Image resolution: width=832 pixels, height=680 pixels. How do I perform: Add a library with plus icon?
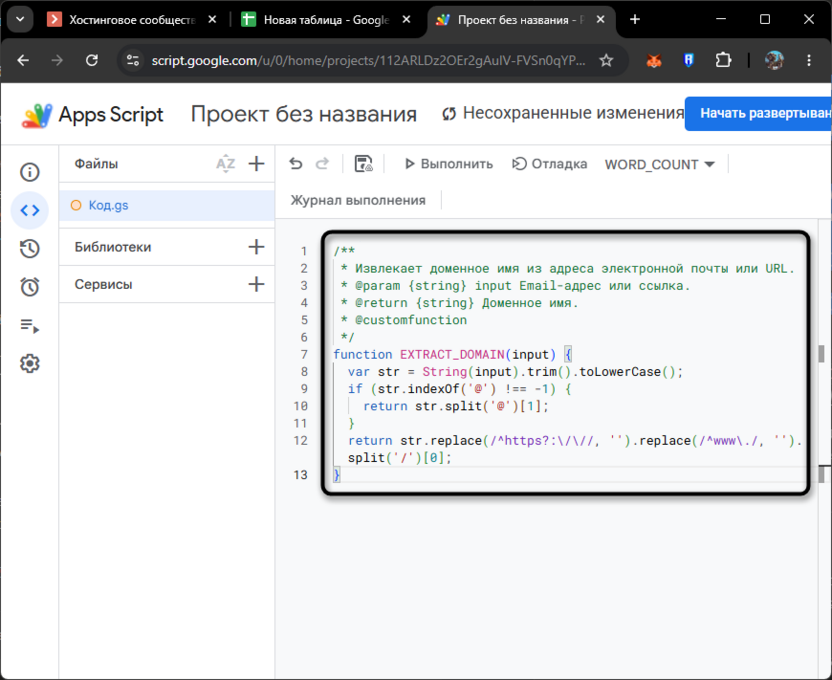(x=256, y=247)
